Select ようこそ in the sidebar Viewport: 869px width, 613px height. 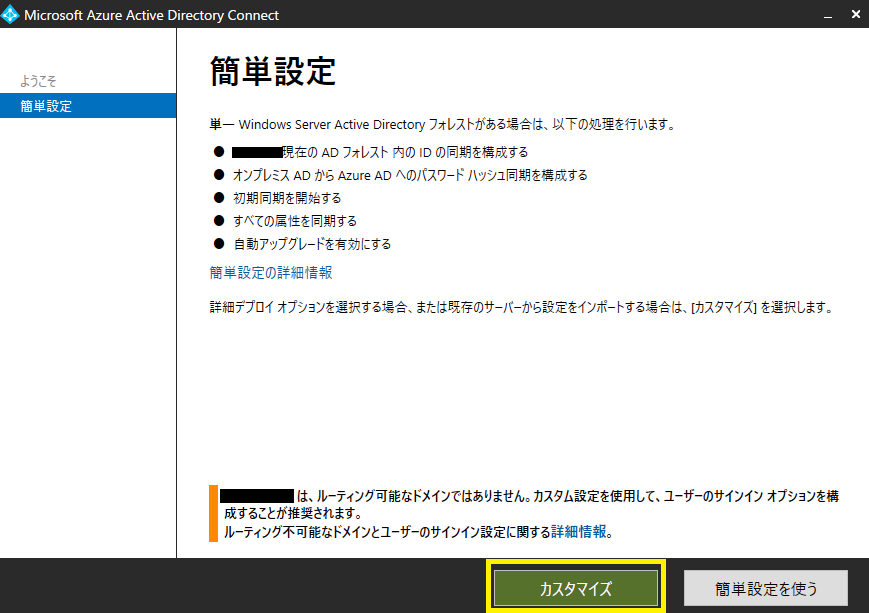click(x=38, y=81)
